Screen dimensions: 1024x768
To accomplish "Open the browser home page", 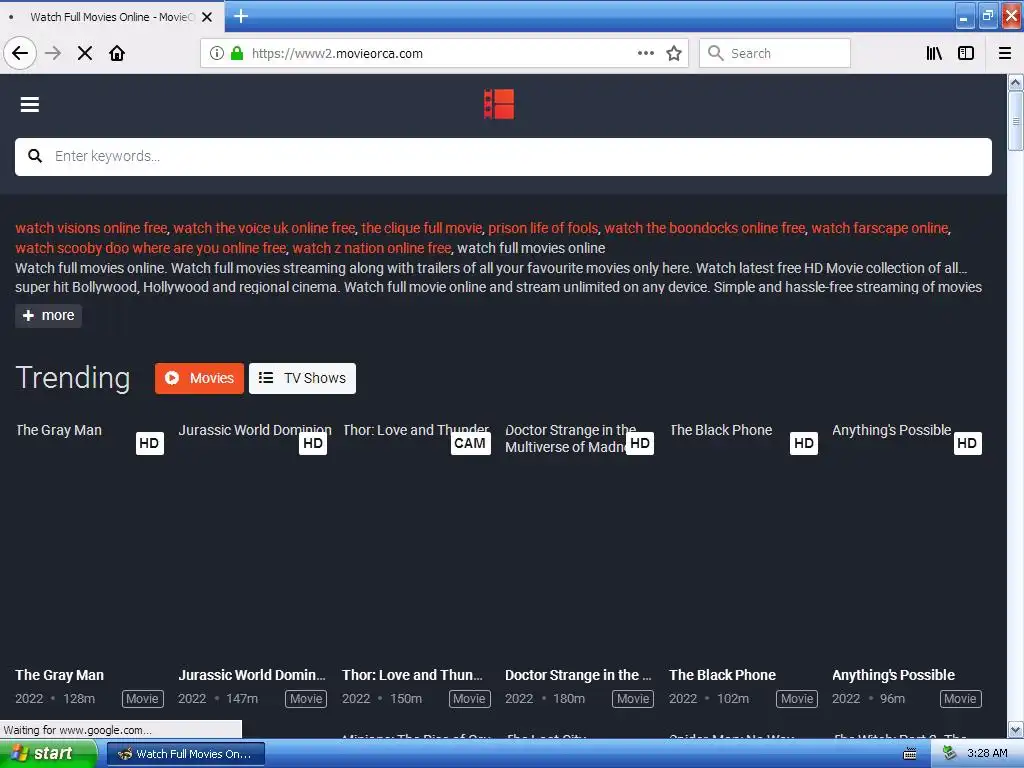I will click(117, 53).
